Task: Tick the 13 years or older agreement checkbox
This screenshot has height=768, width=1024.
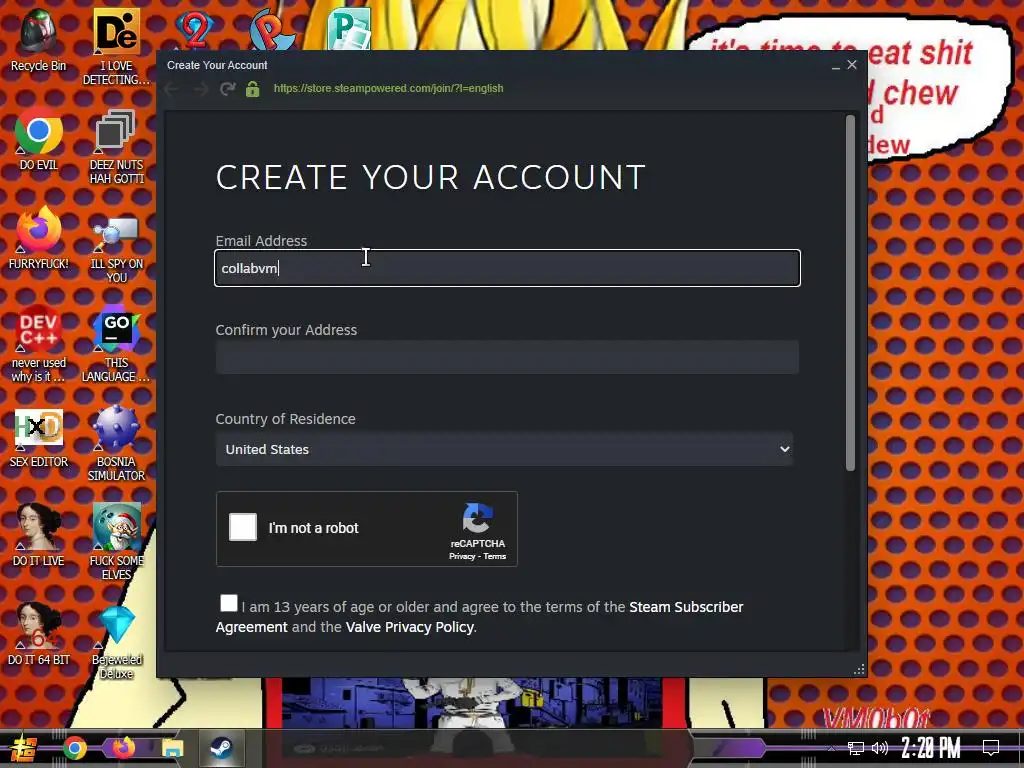Action: click(229, 603)
